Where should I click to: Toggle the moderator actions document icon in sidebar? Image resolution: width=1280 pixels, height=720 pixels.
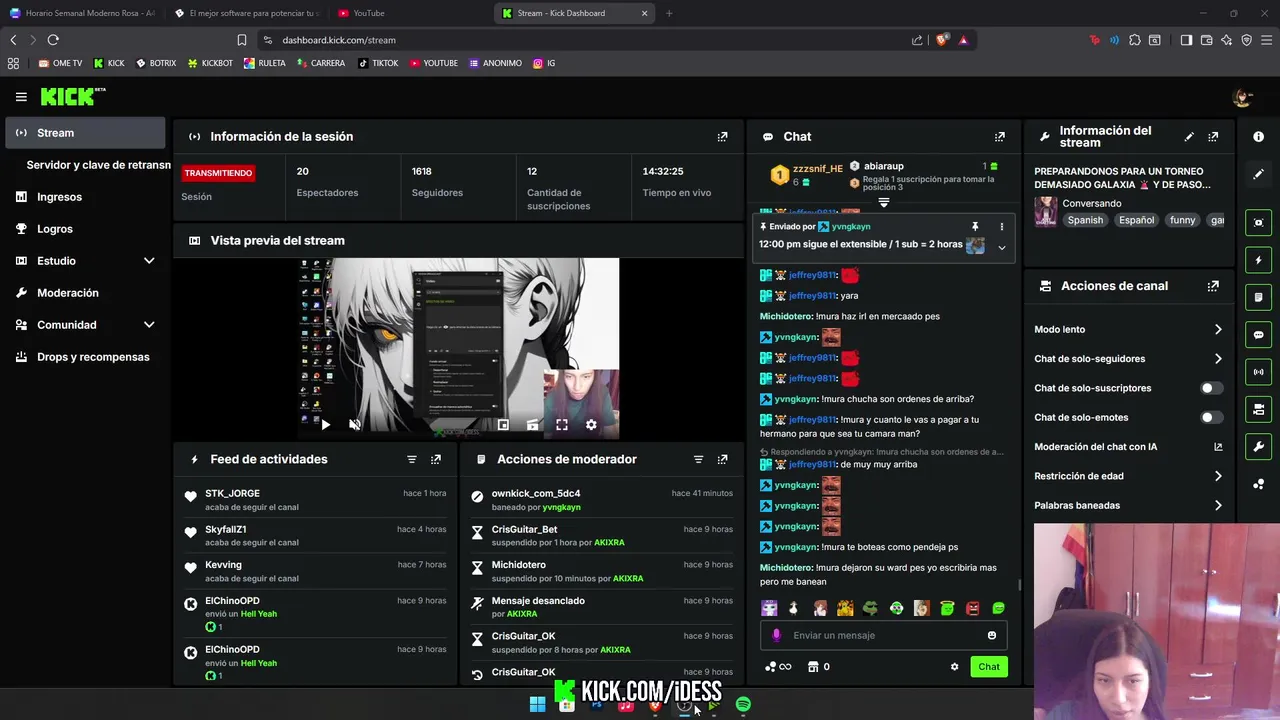click(x=1258, y=297)
